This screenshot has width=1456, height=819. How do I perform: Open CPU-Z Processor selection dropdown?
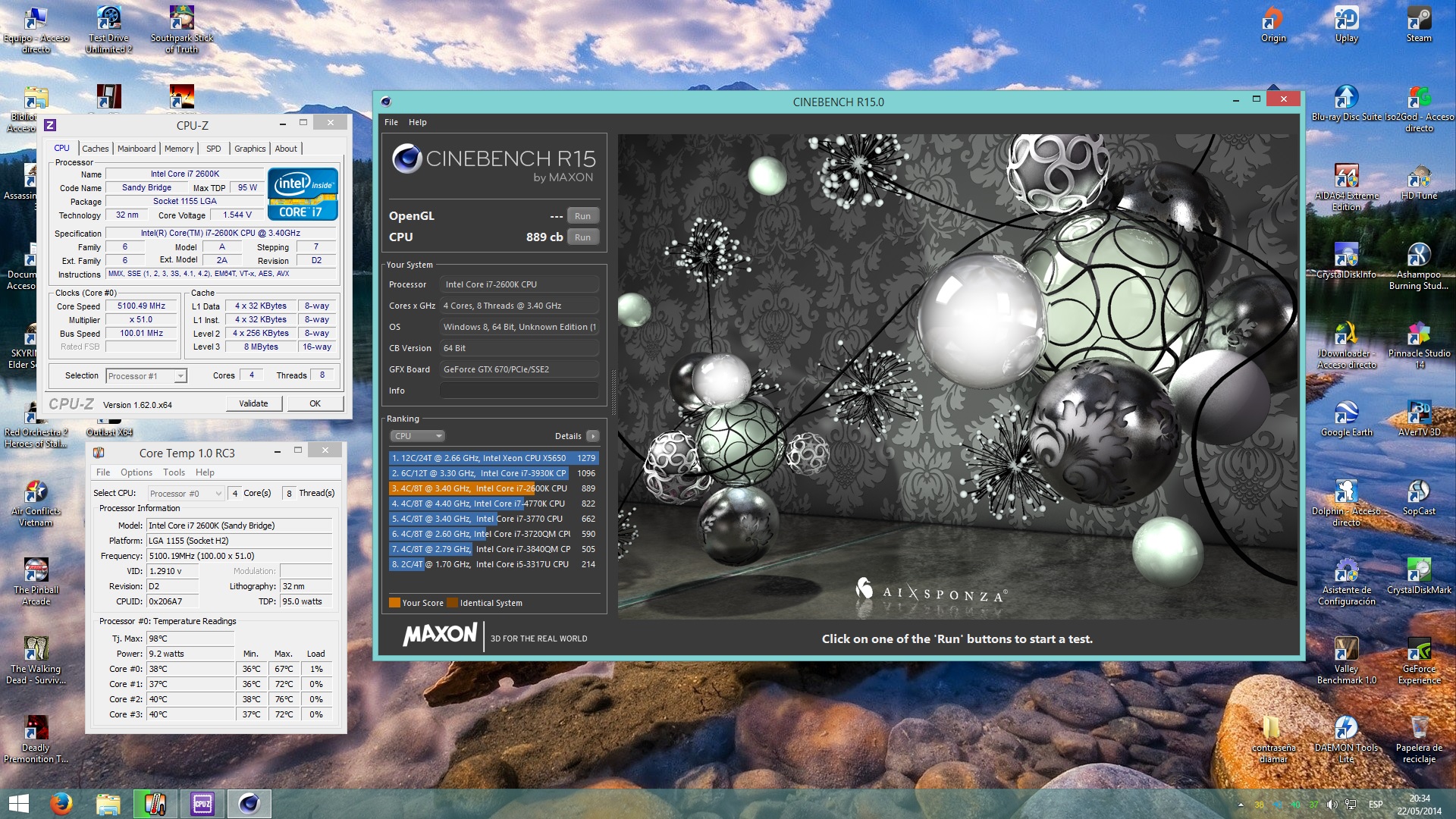tap(146, 376)
